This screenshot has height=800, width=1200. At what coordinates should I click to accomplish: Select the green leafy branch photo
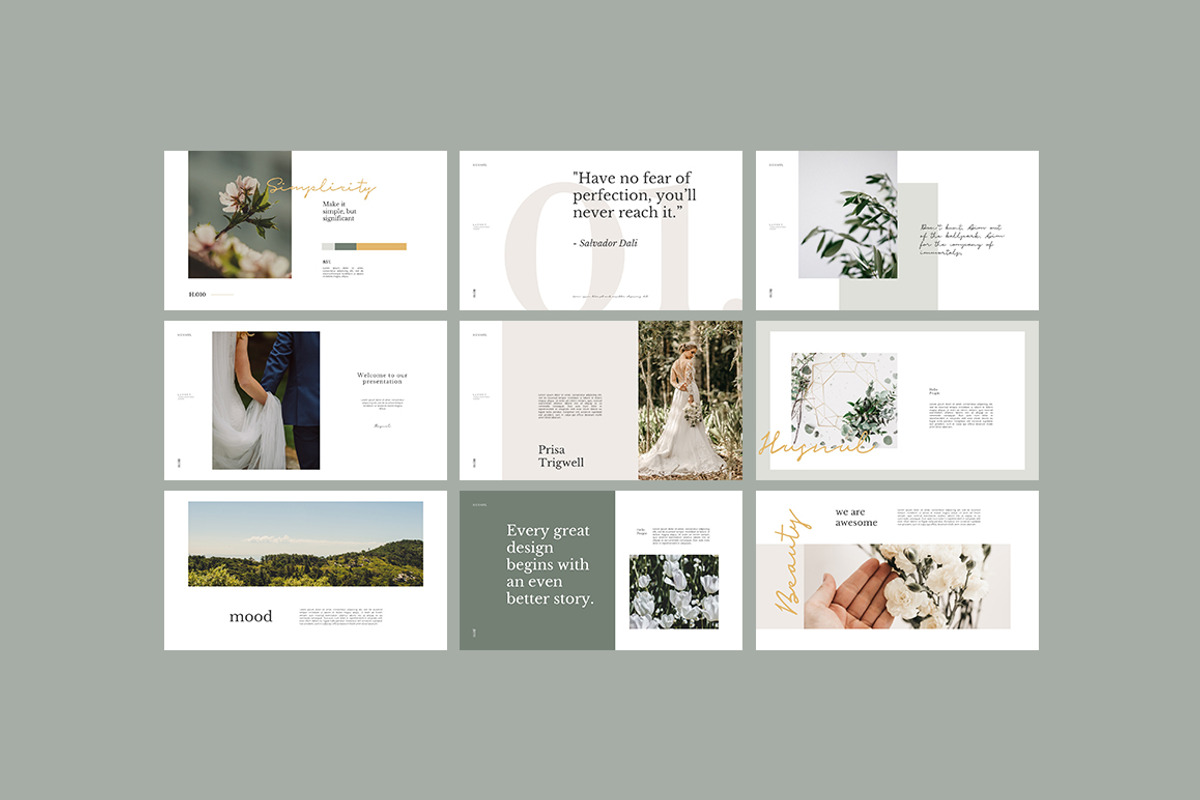point(848,215)
